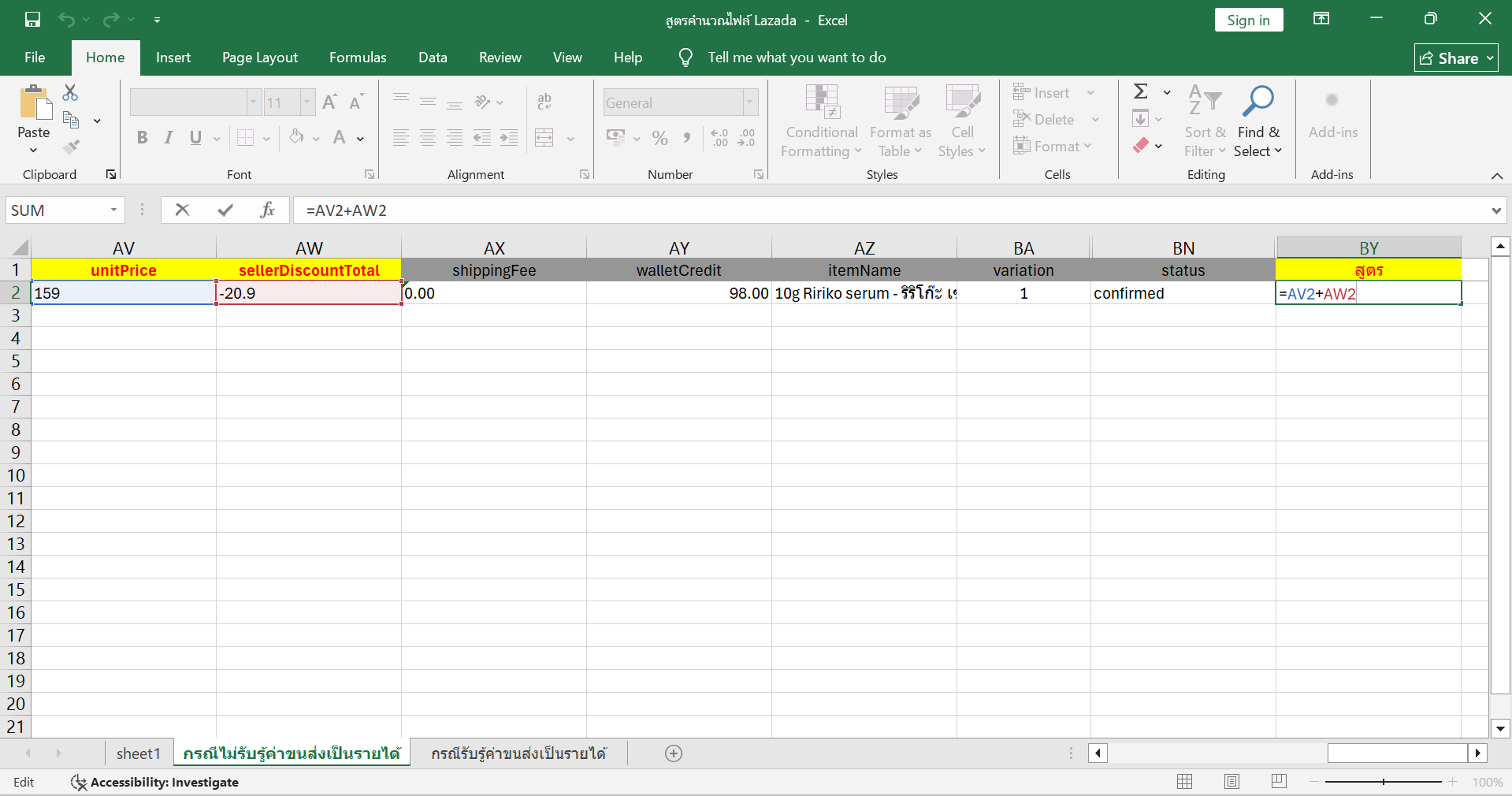Open Find & Select magnifier tool

[1258, 102]
